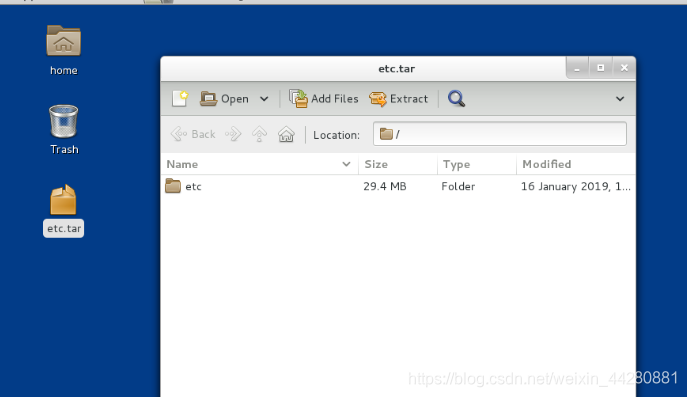Viewport: 687px width, 397px height.
Task: Click the 29.4 MB size cell
Action: (385, 186)
